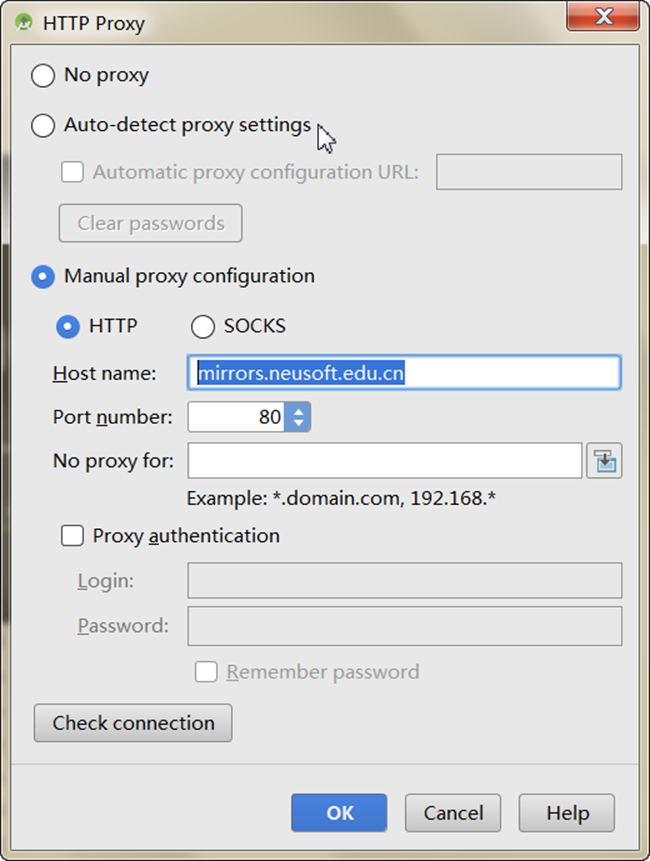The height and width of the screenshot is (861, 650).
Task: Open Help for the proxy dialog
Action: click(566, 813)
